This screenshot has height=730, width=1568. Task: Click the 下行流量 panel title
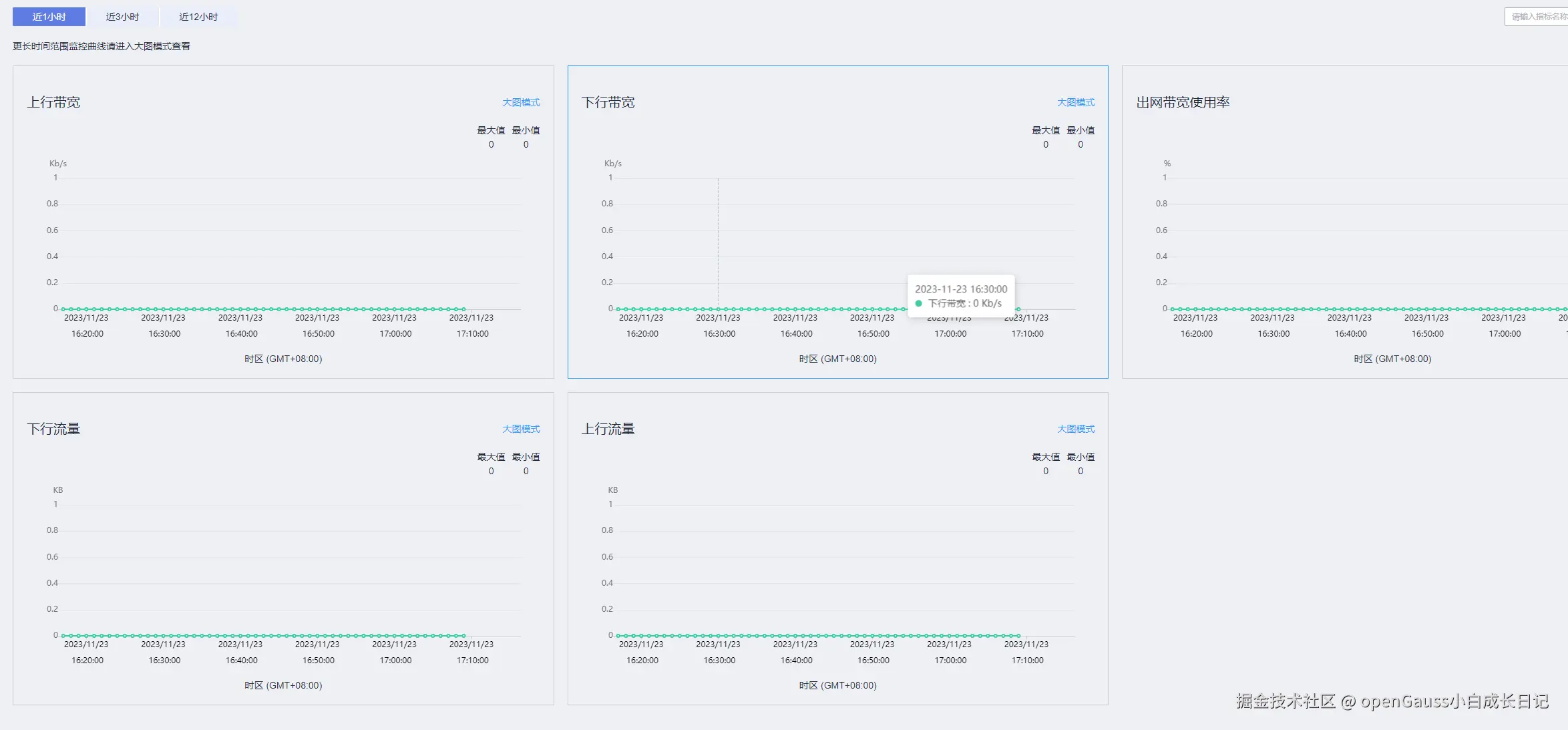tap(53, 429)
